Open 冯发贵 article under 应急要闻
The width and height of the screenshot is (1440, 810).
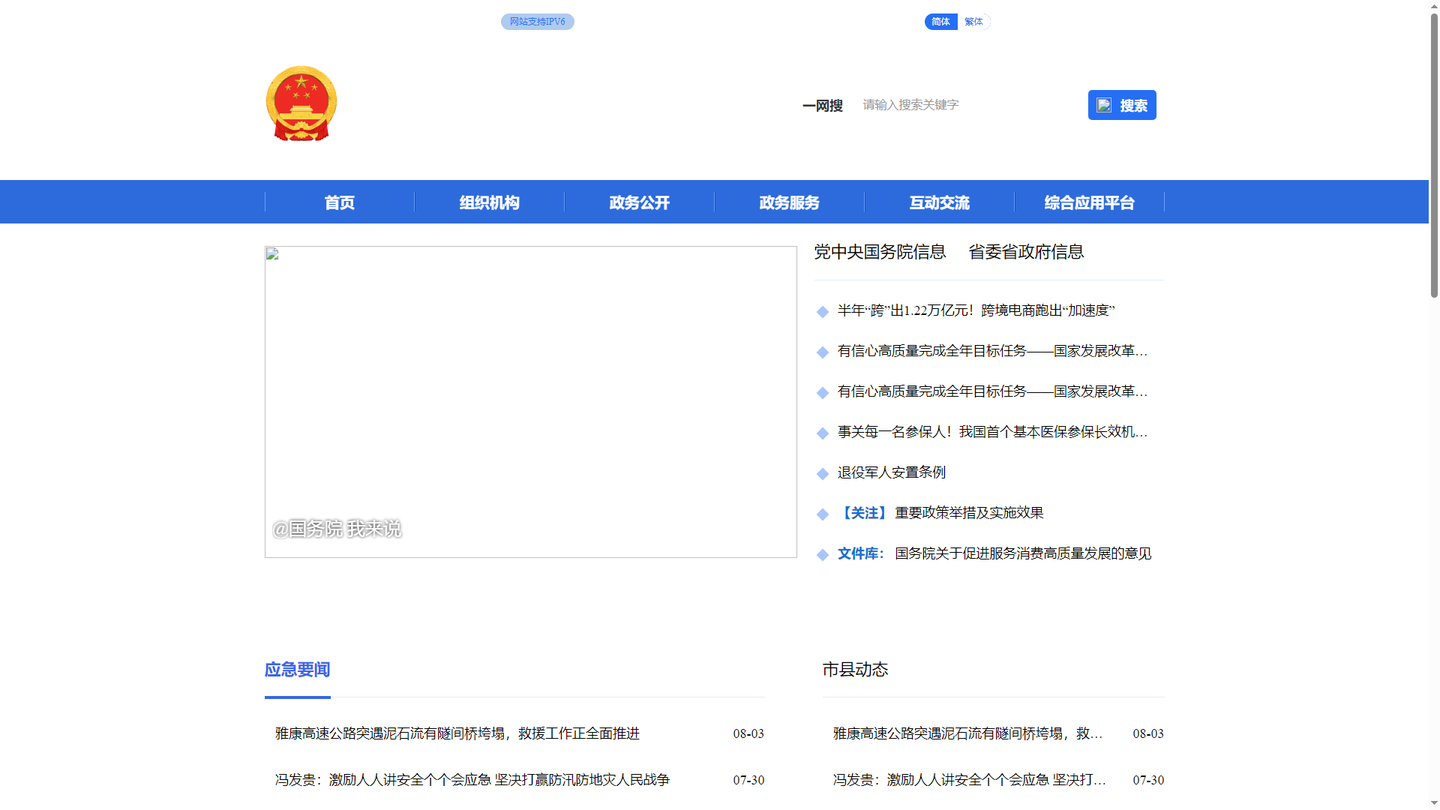pos(473,780)
